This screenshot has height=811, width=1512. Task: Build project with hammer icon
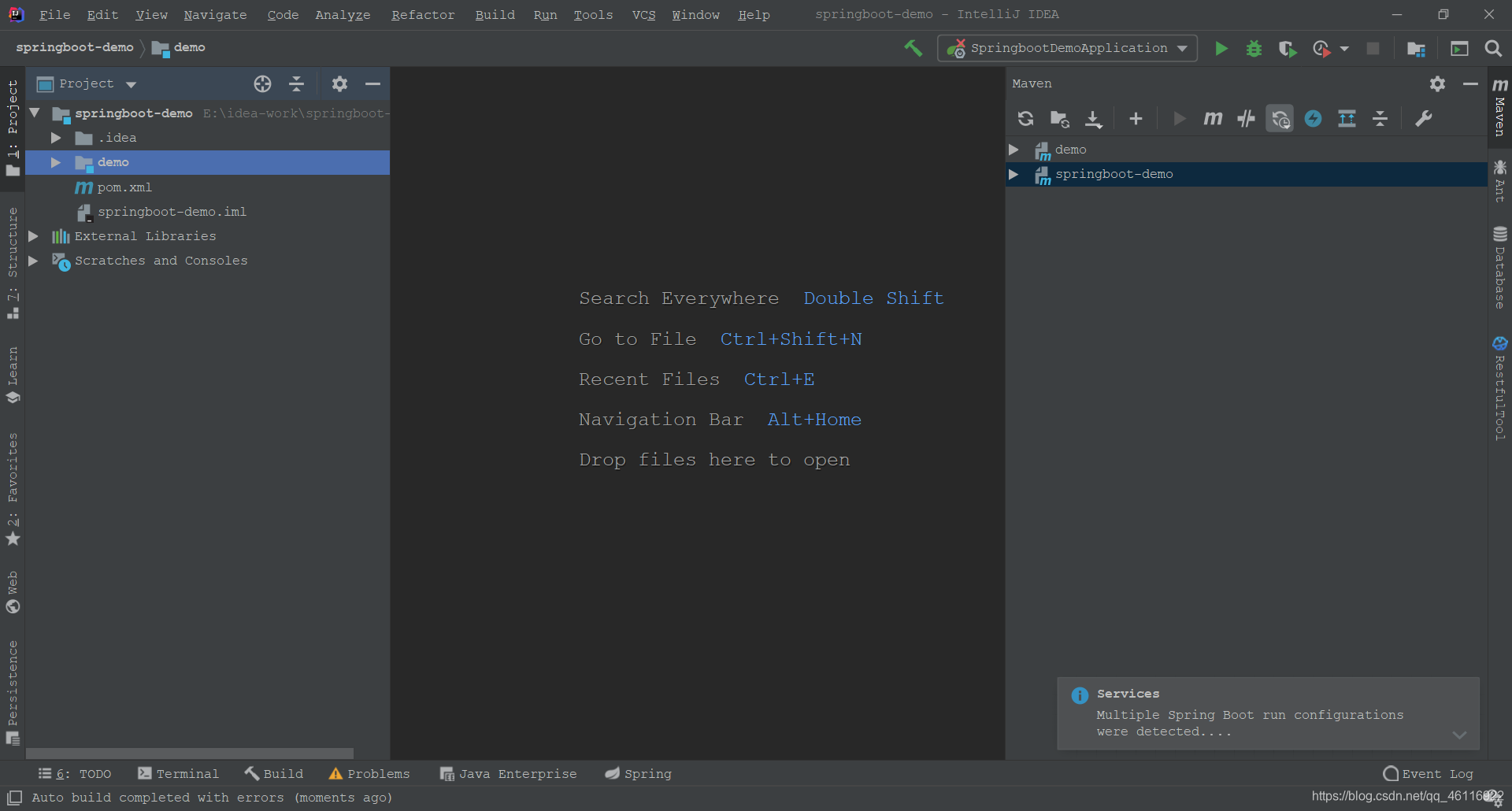coord(913,48)
